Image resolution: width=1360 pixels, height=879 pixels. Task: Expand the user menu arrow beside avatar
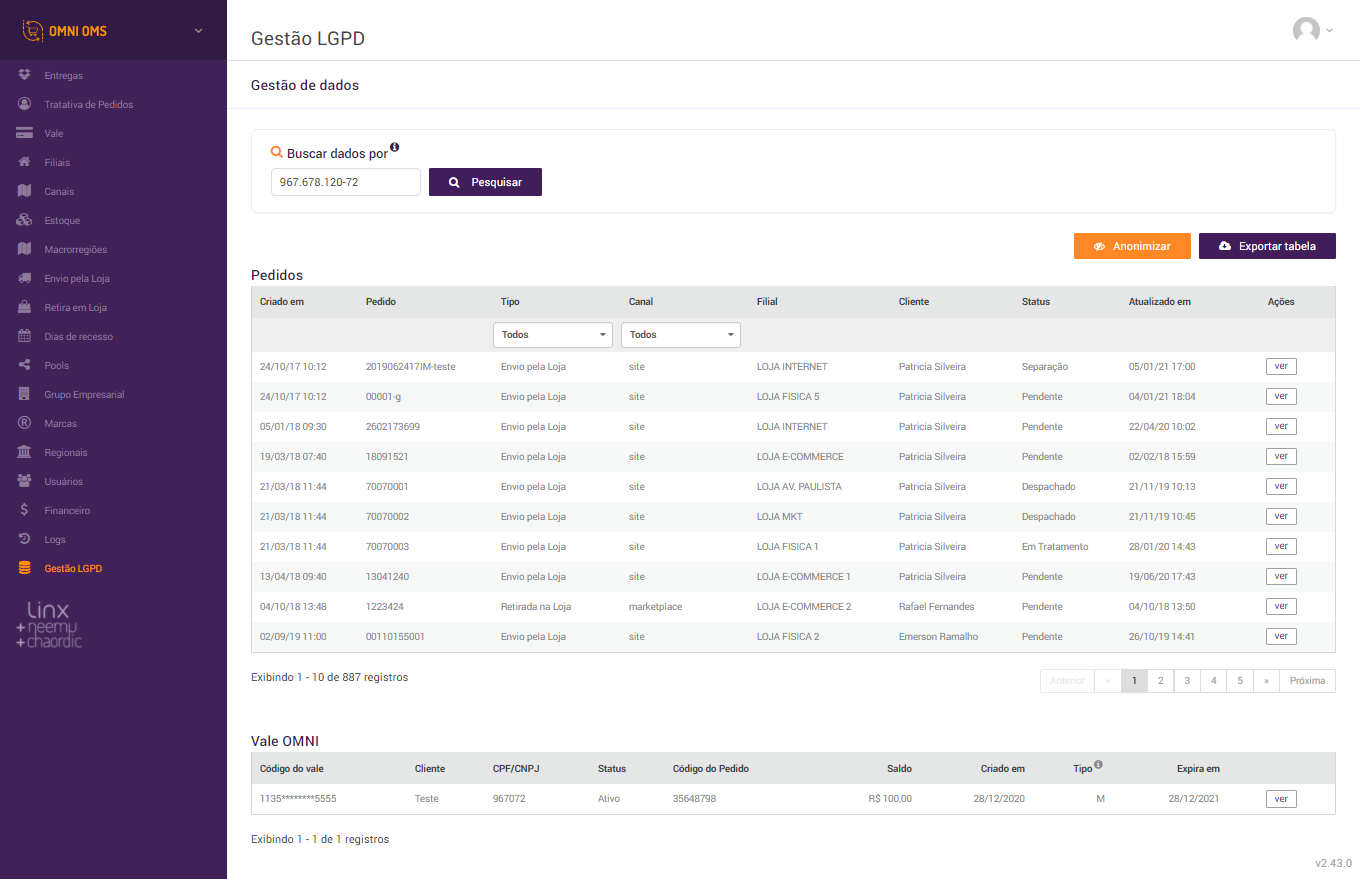coord(1329,31)
